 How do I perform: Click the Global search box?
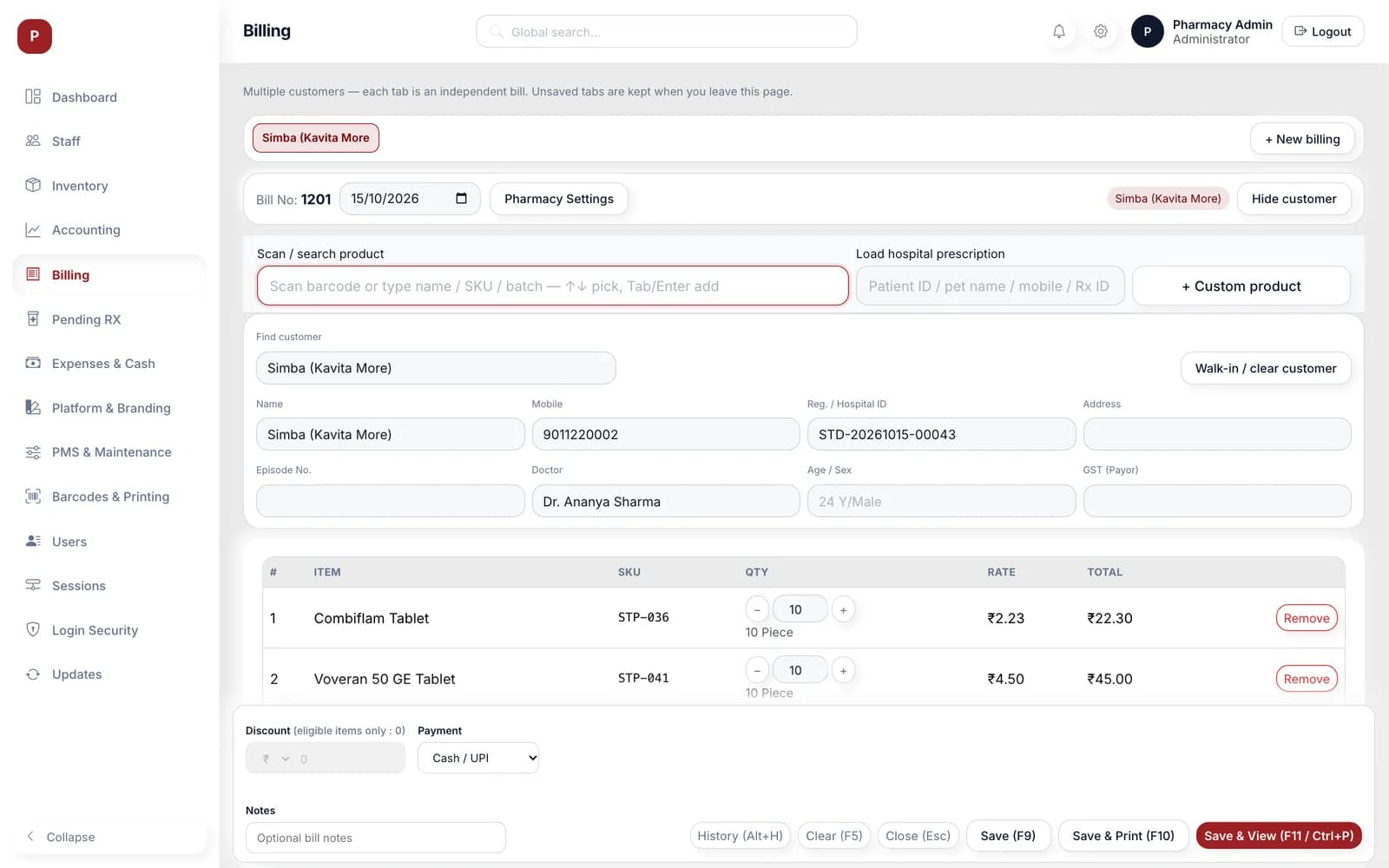click(x=667, y=31)
